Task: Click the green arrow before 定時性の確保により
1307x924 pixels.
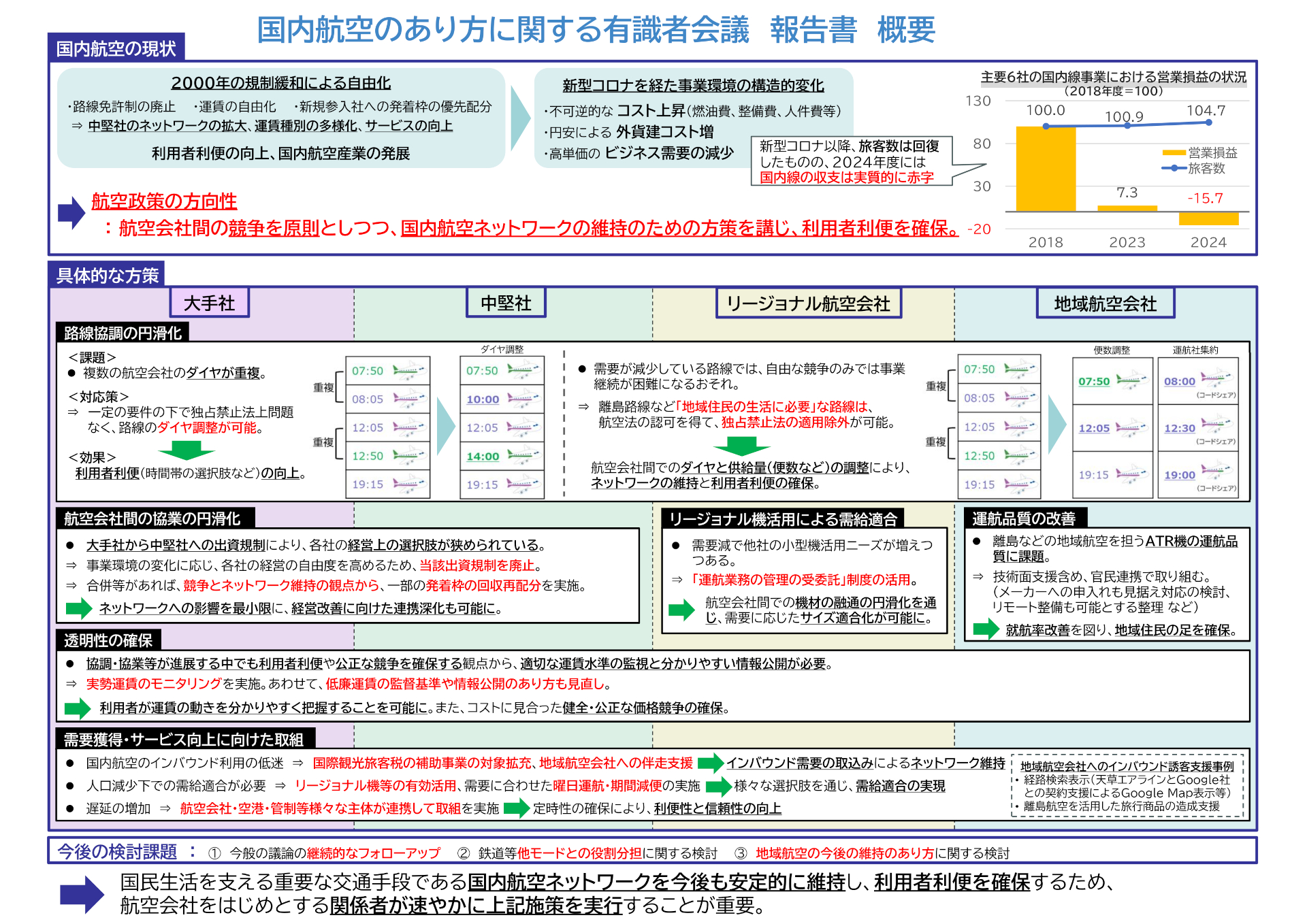Action: tap(517, 808)
